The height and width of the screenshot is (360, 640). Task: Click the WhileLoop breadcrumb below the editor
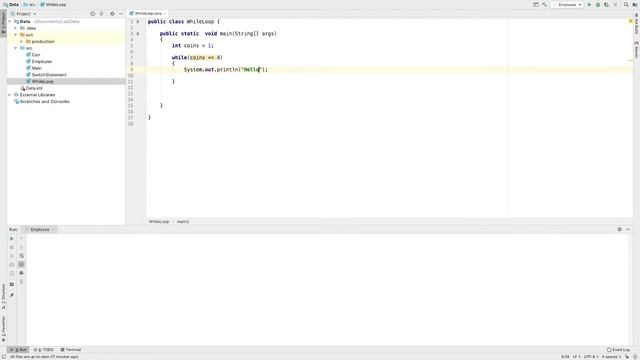(159, 222)
